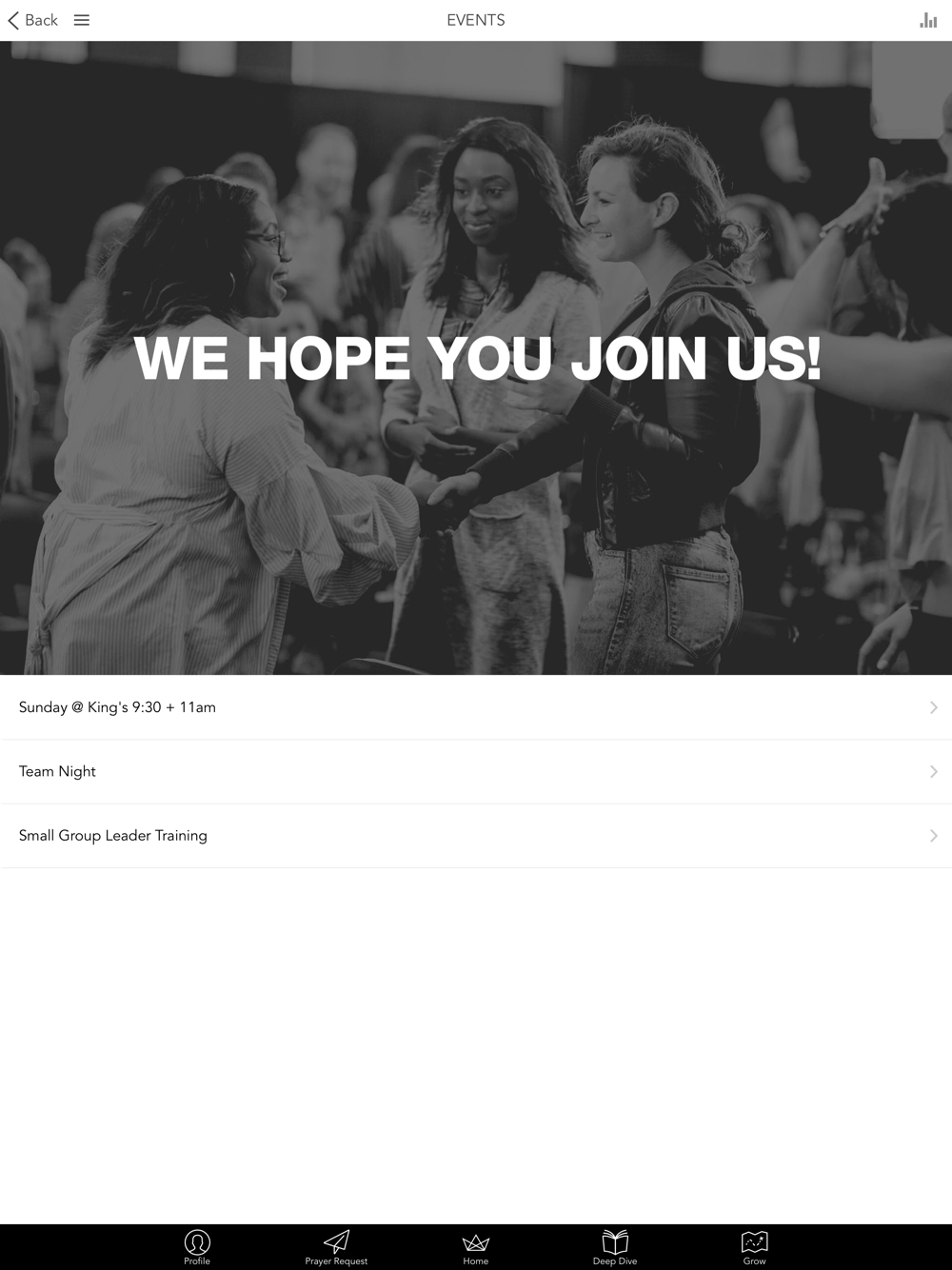Expand chevron for Sunday @ King's row

click(x=934, y=707)
